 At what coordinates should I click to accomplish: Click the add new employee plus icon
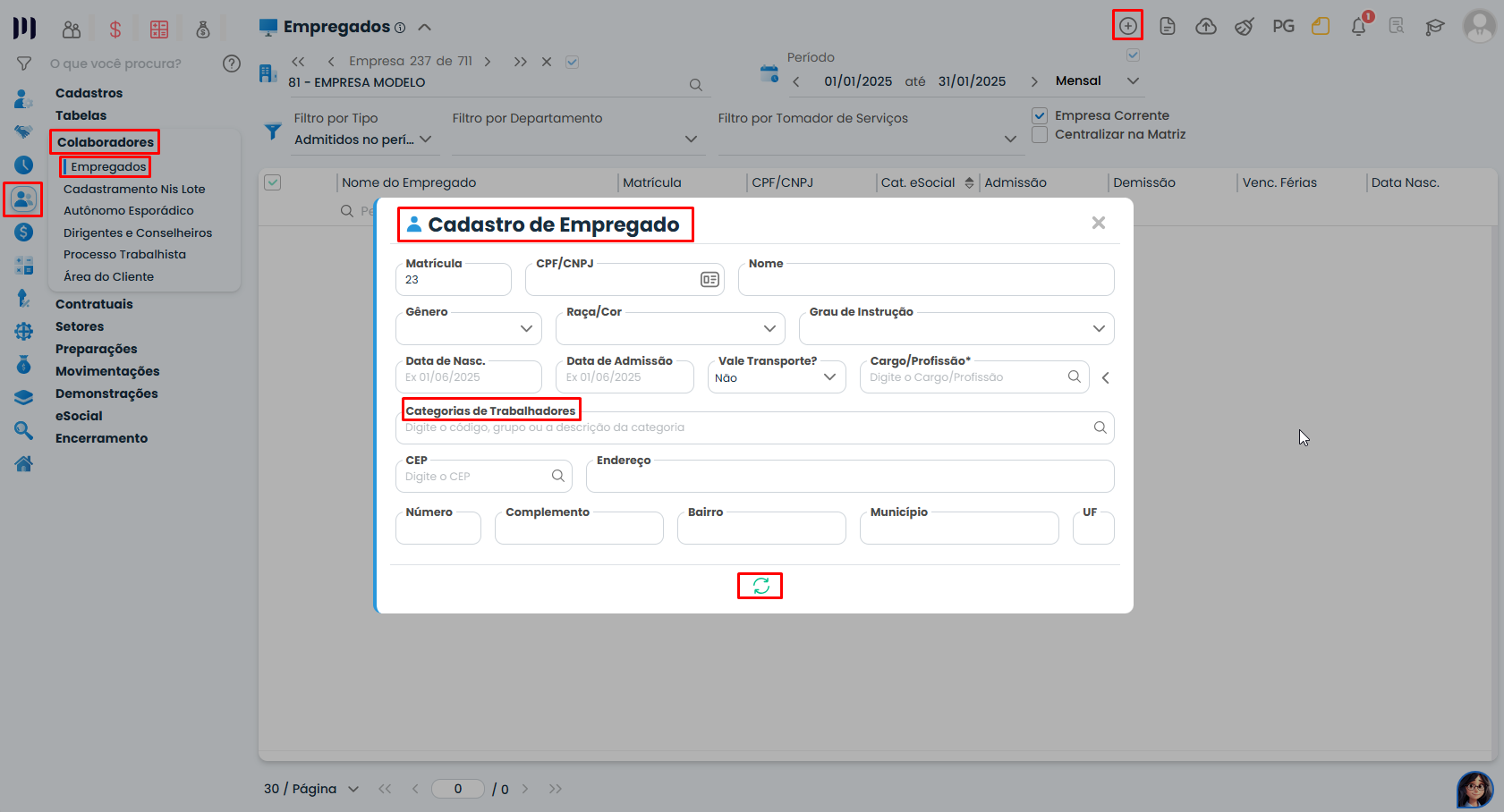click(x=1127, y=26)
